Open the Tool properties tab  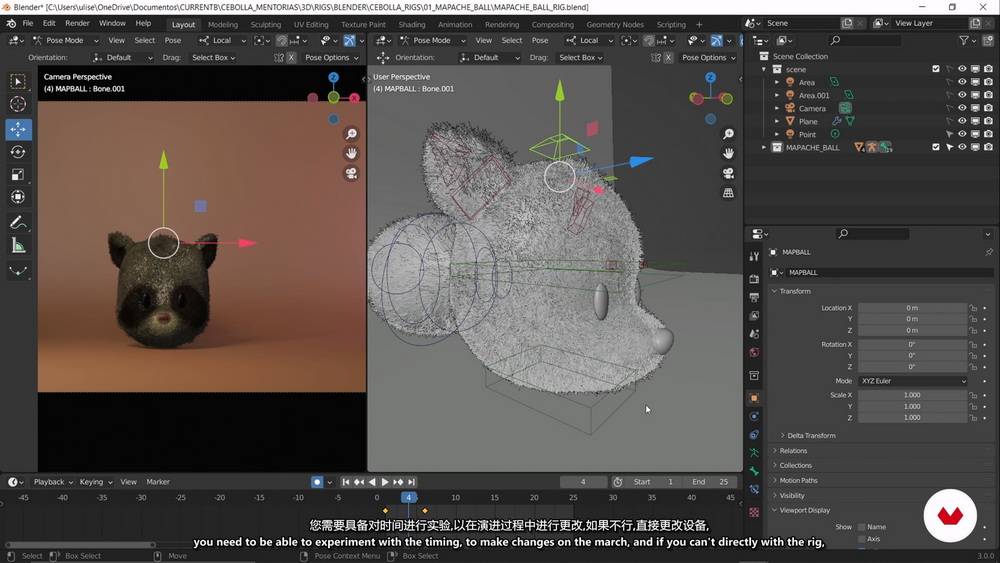coord(754,256)
